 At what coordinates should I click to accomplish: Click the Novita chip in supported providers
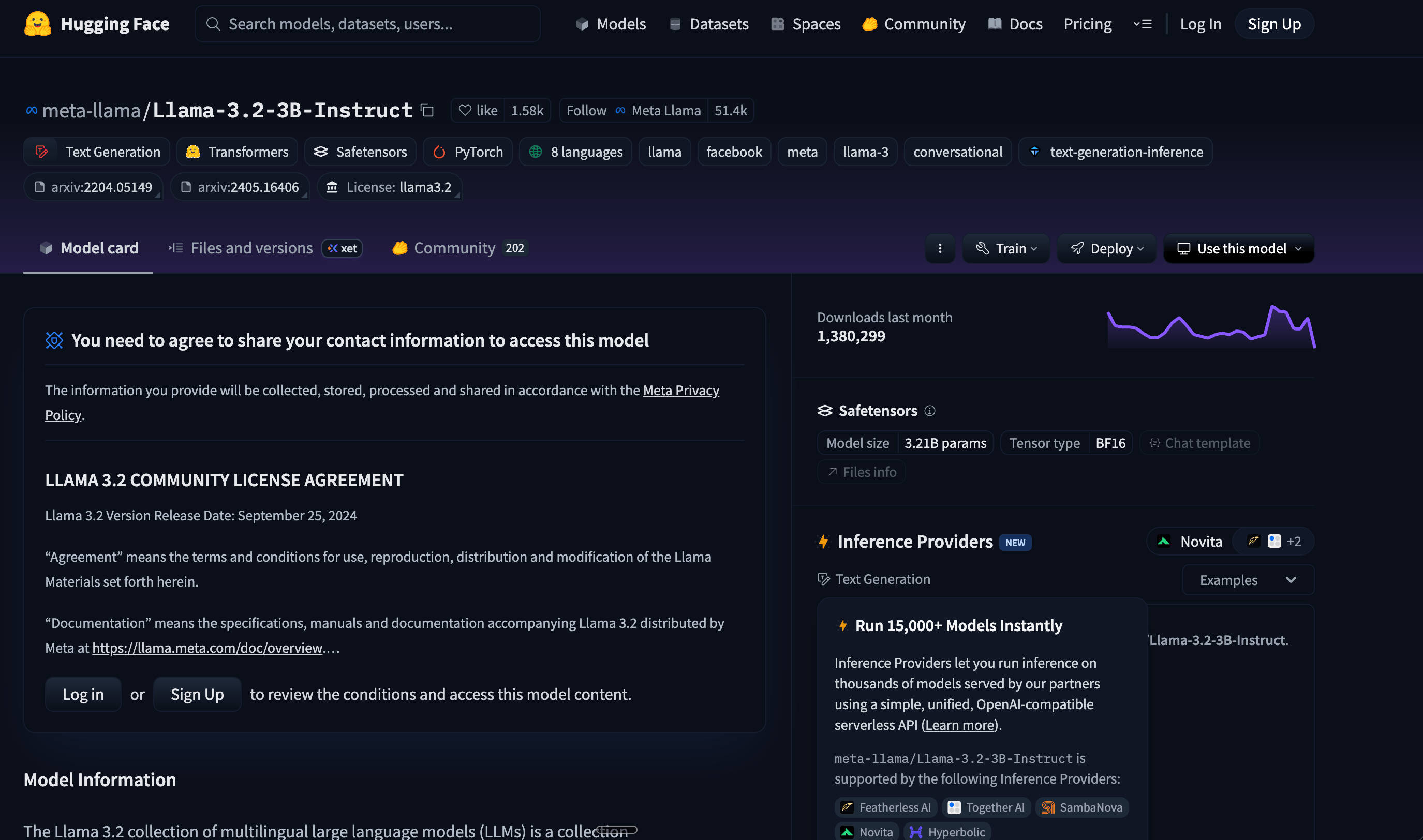pyautogui.click(x=867, y=832)
